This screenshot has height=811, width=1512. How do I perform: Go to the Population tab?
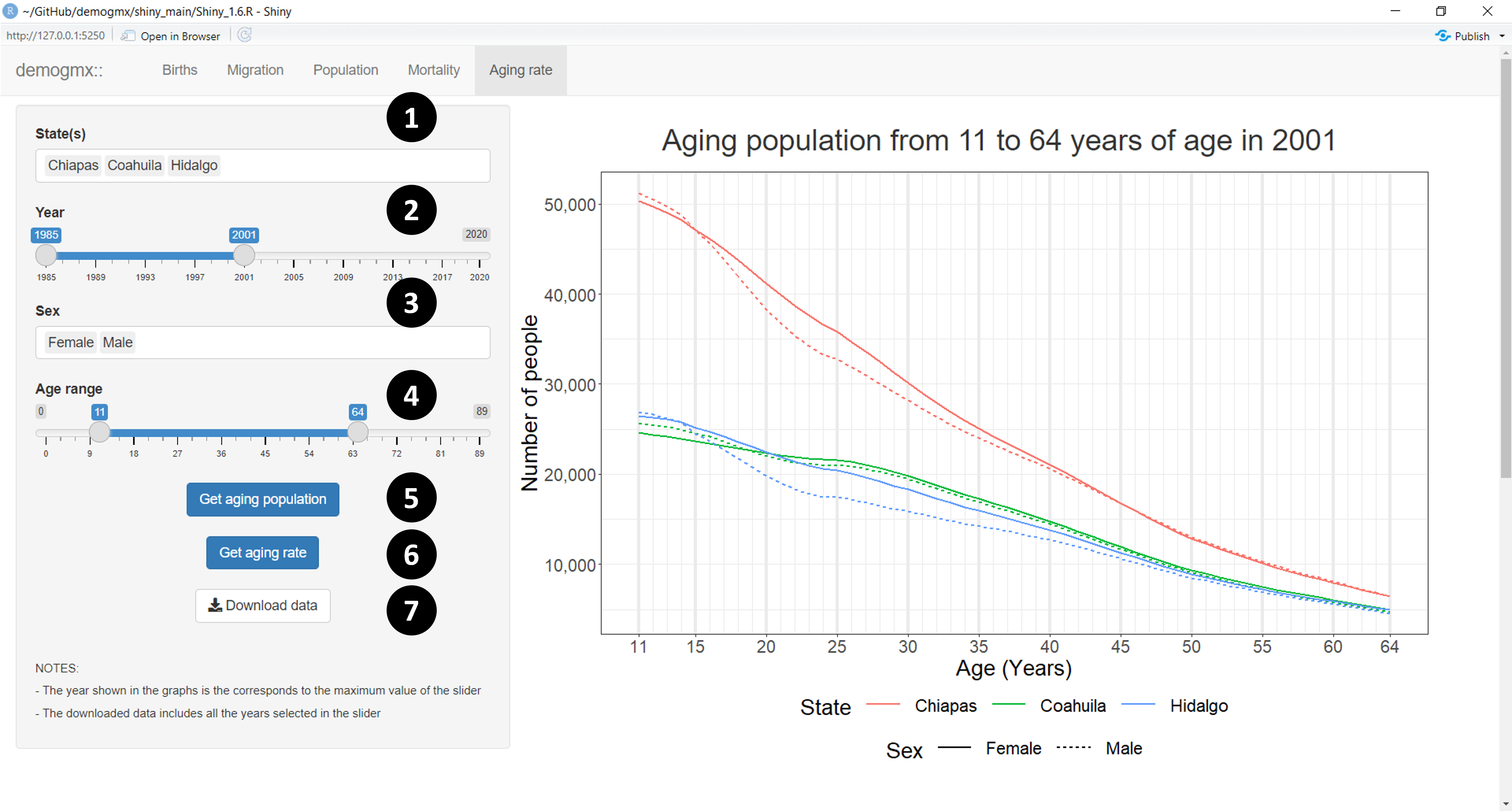345,70
